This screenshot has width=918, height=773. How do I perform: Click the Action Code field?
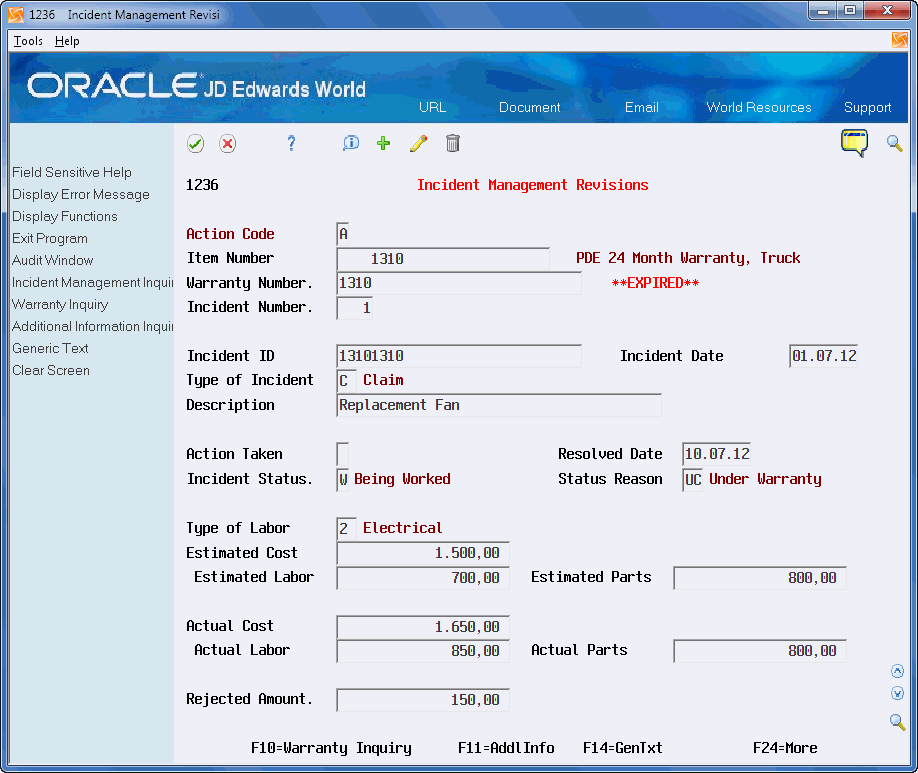click(343, 234)
